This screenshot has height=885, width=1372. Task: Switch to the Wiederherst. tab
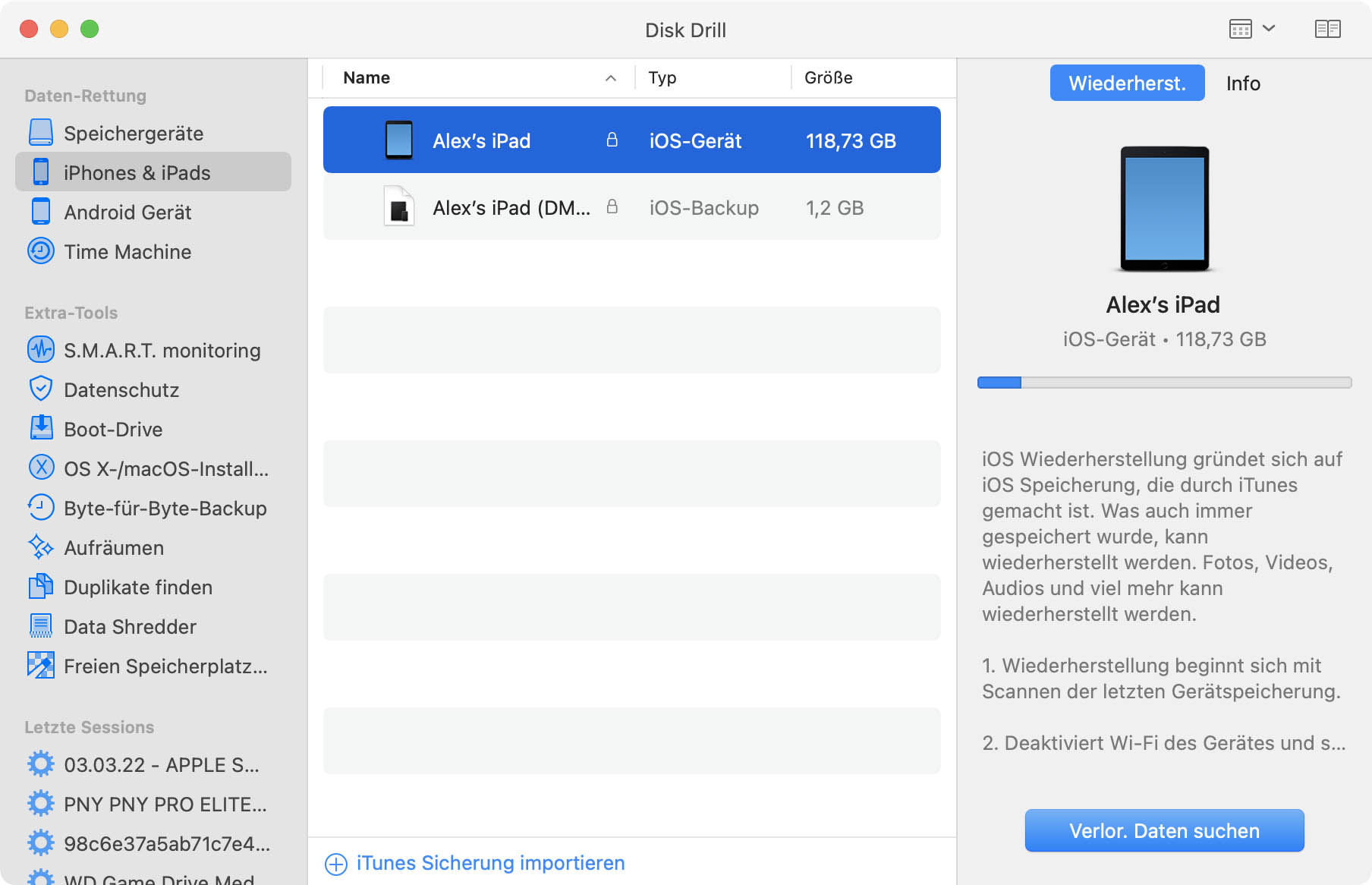(1128, 83)
